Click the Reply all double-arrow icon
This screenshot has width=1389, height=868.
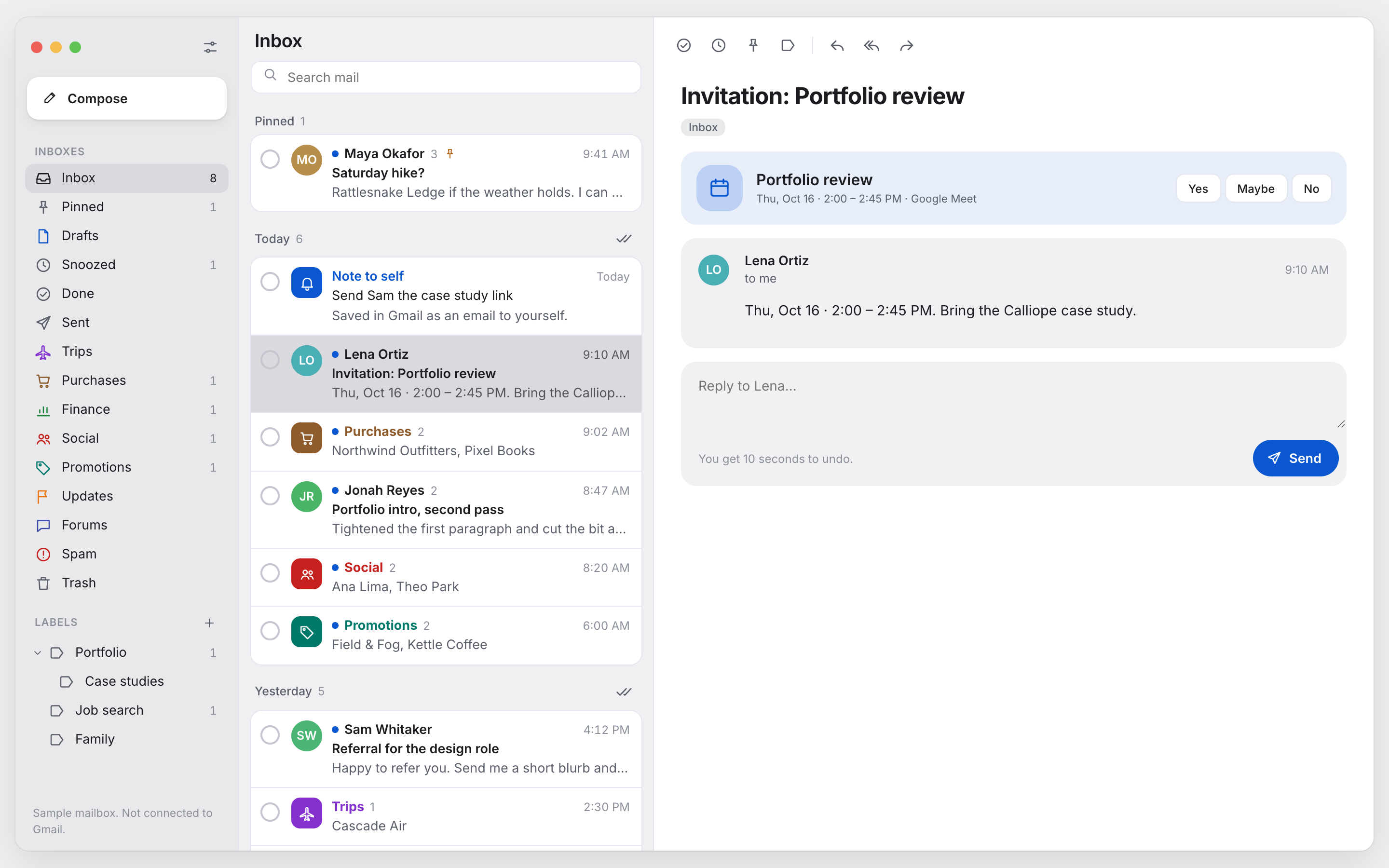[872, 45]
